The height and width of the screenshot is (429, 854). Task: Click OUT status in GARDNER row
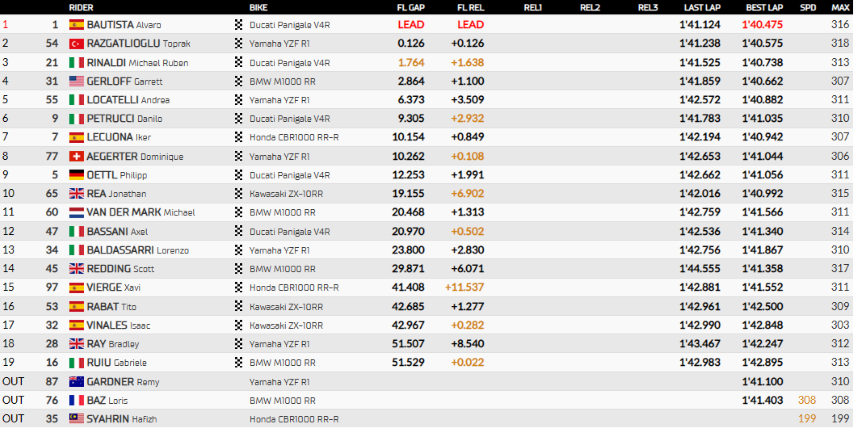click(13, 382)
